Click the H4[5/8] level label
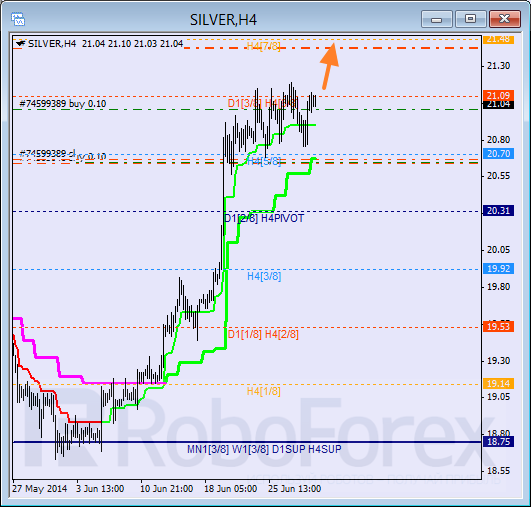The width and height of the screenshot is (531, 507). click(264, 161)
